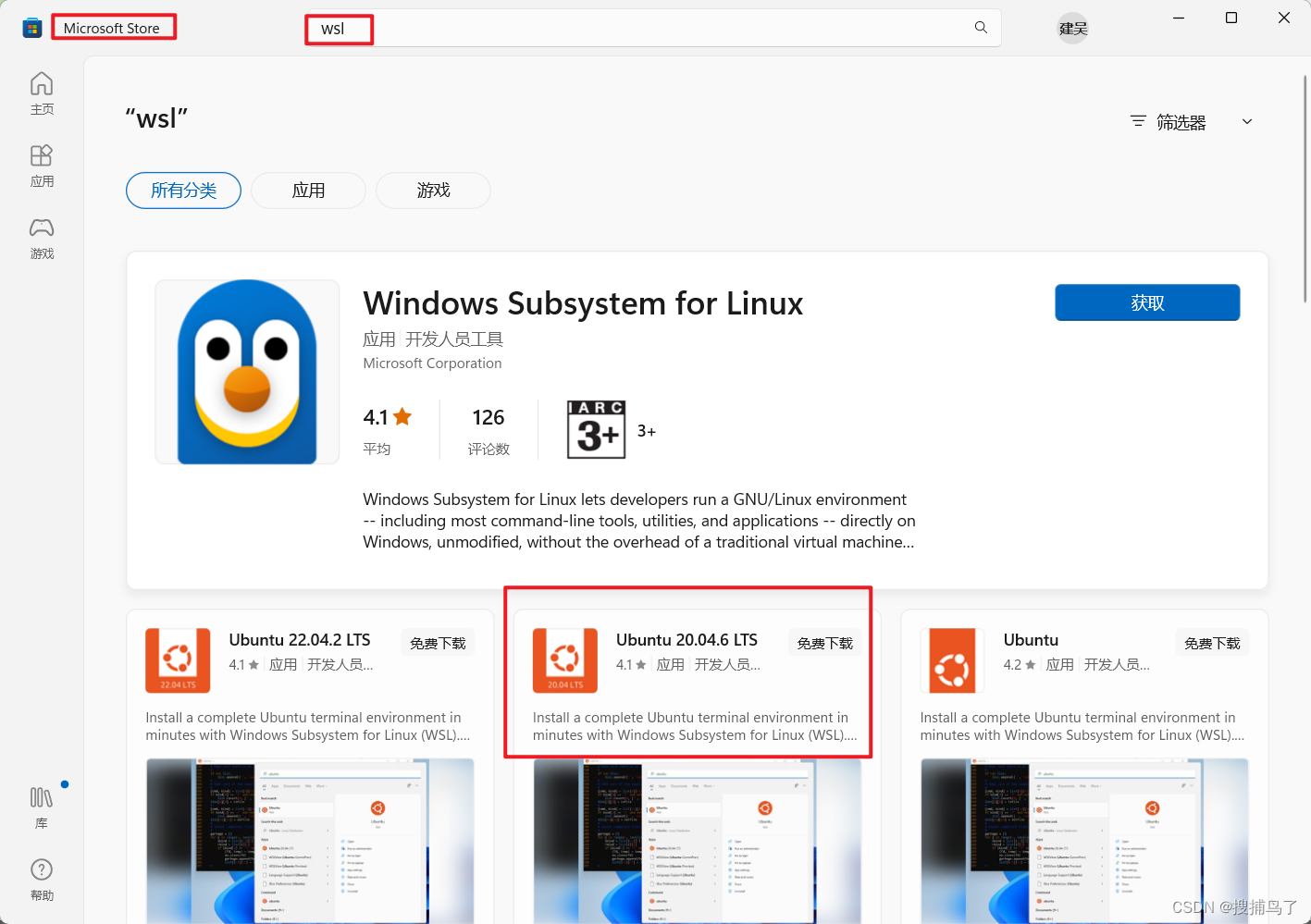Maximize the Microsoft Store window
The height and width of the screenshot is (924, 1311).
click(1231, 18)
